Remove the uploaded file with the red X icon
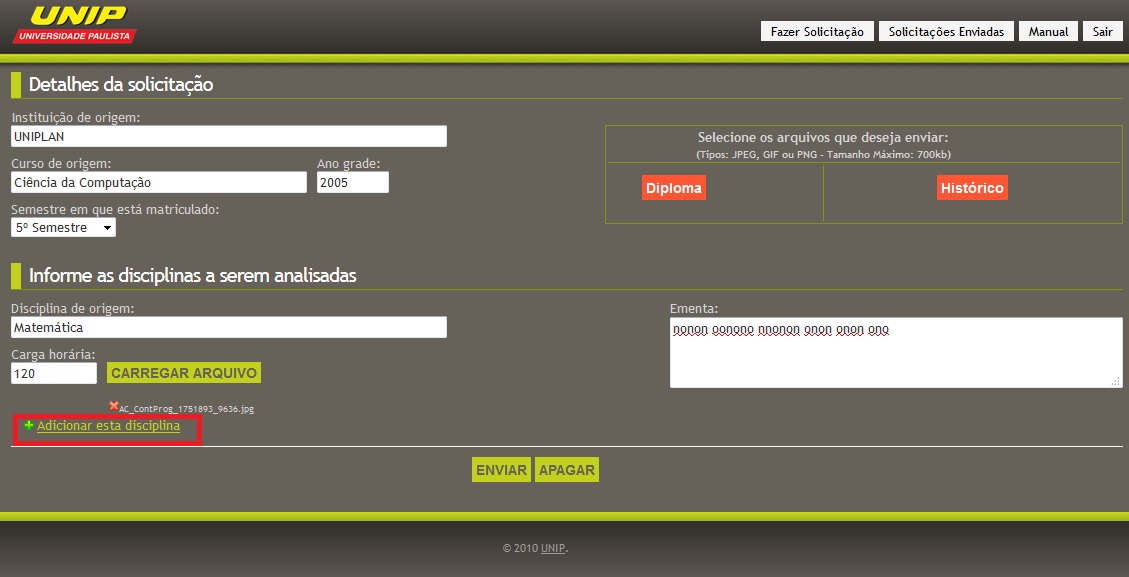 tap(114, 406)
